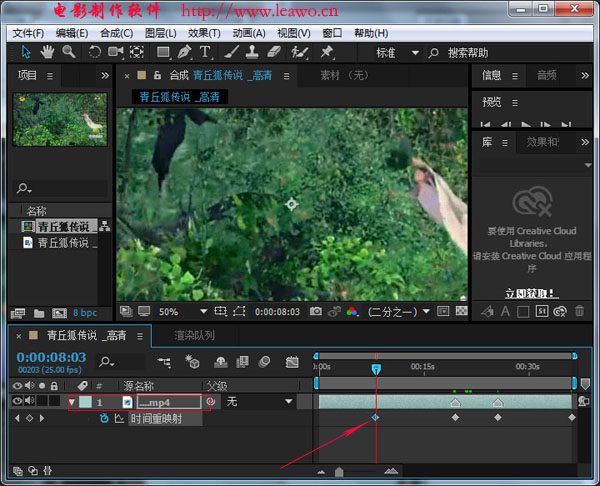Click the layer 1 label color swatch
Viewport: 600px width, 486px height.
(85, 402)
